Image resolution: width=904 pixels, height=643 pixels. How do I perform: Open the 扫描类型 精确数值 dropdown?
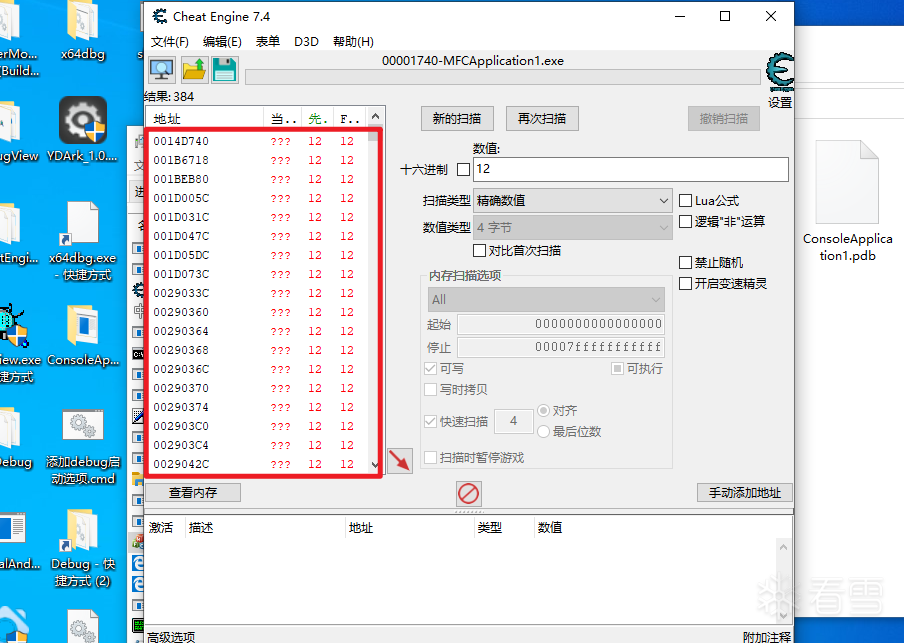(x=572, y=201)
